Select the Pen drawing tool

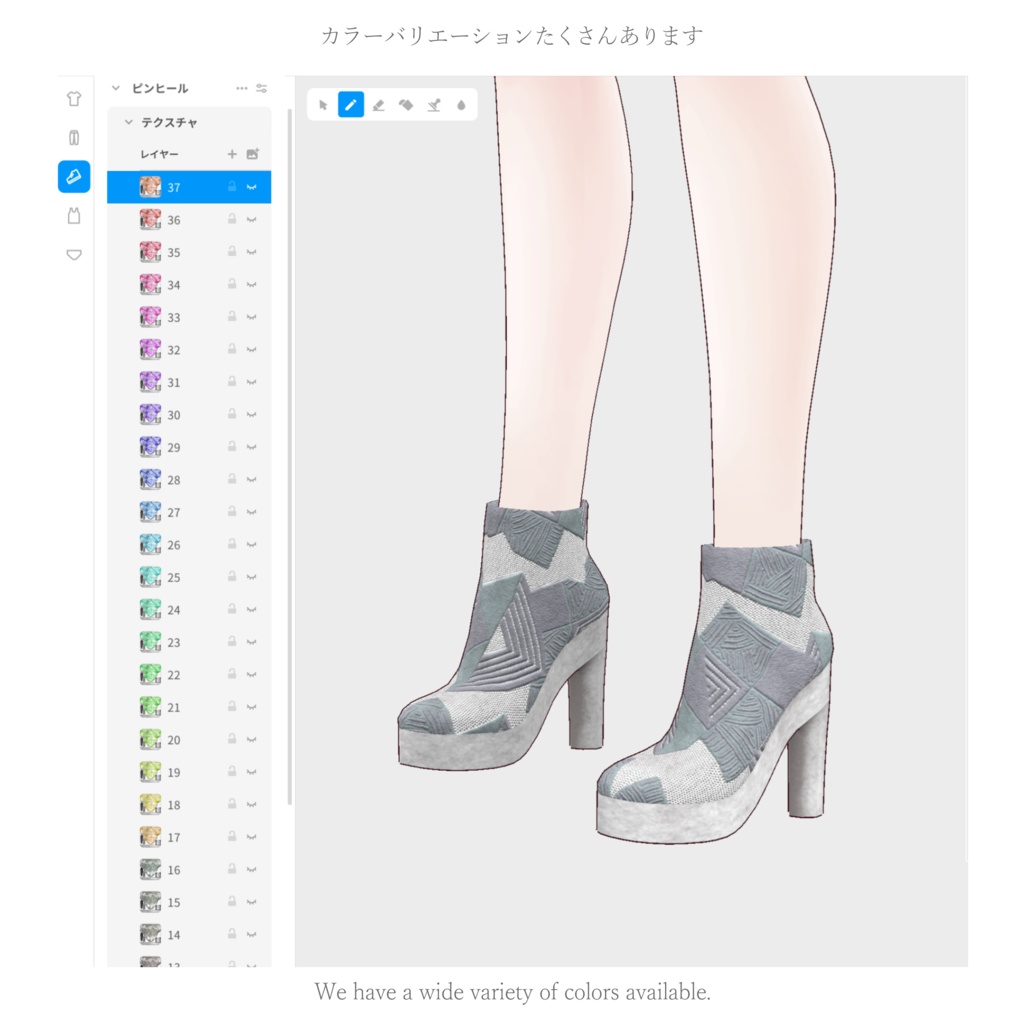point(351,104)
